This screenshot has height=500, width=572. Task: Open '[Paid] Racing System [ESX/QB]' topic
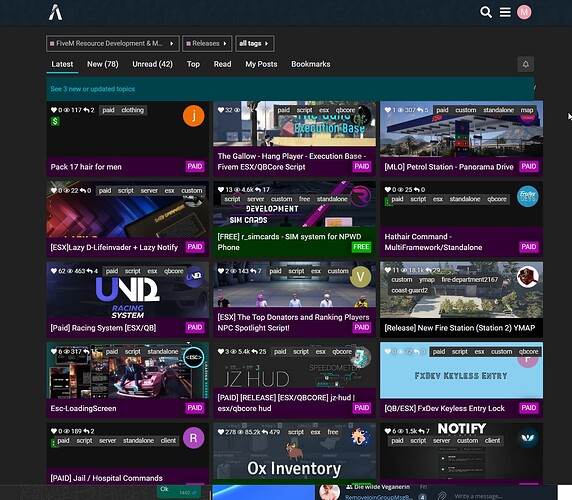point(103,328)
